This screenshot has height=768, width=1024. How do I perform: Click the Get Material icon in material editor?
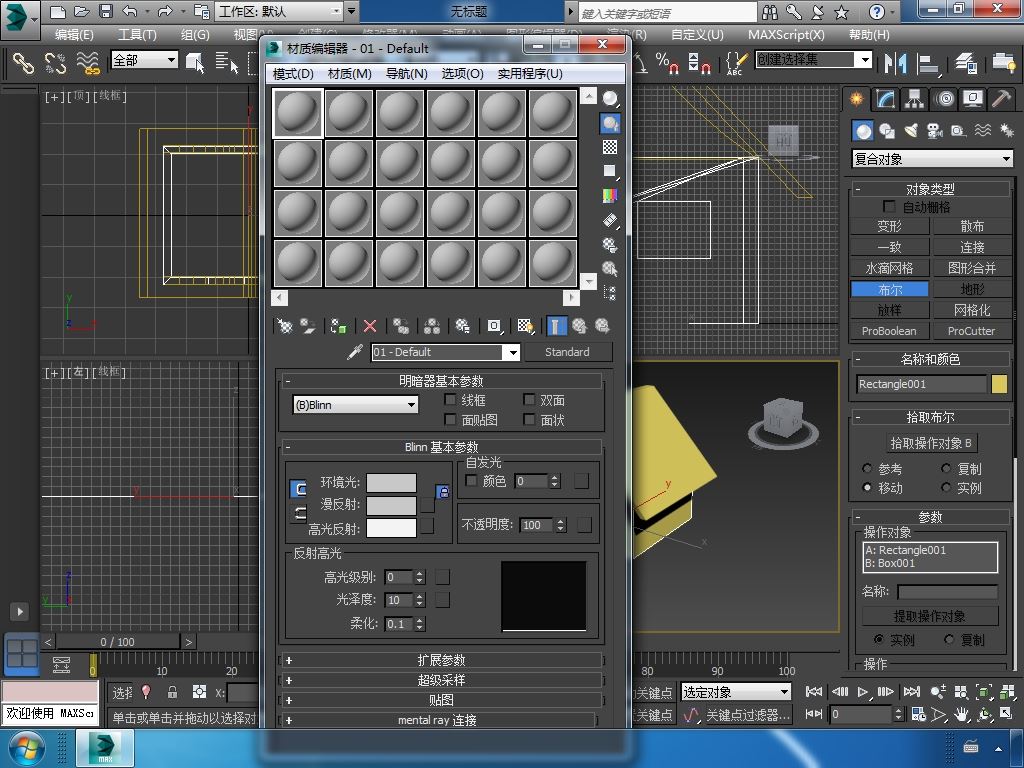(x=285, y=326)
